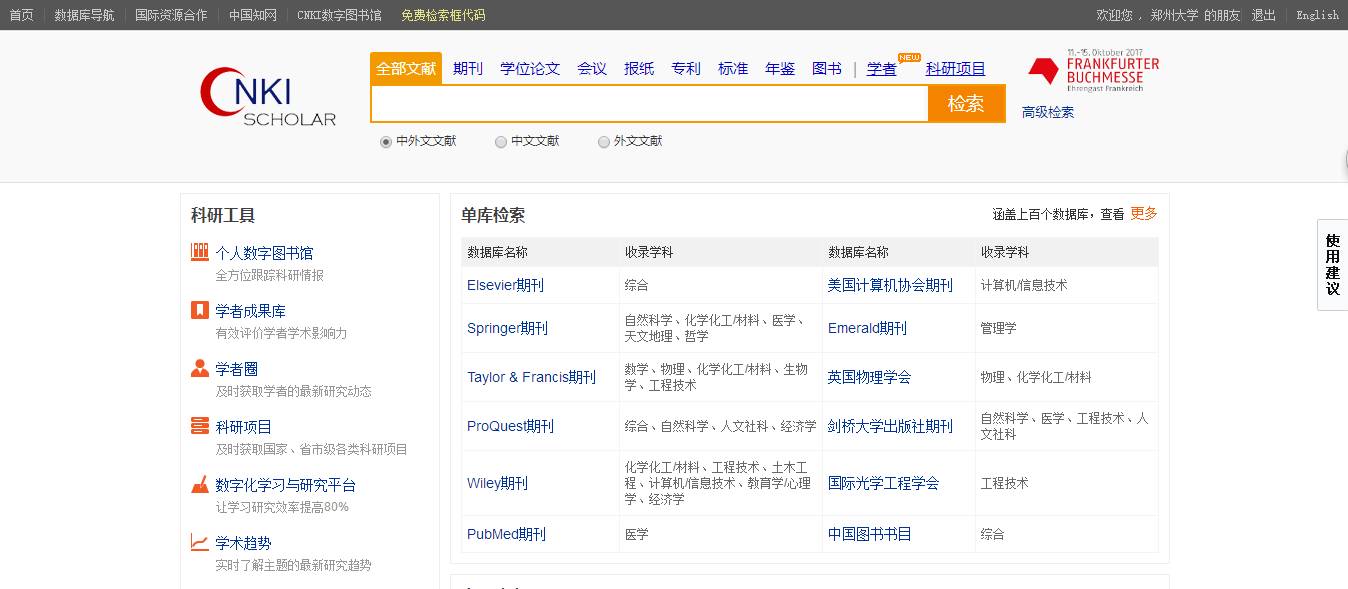Open the 数字化学习与研究平台 sidebar link

285,485
